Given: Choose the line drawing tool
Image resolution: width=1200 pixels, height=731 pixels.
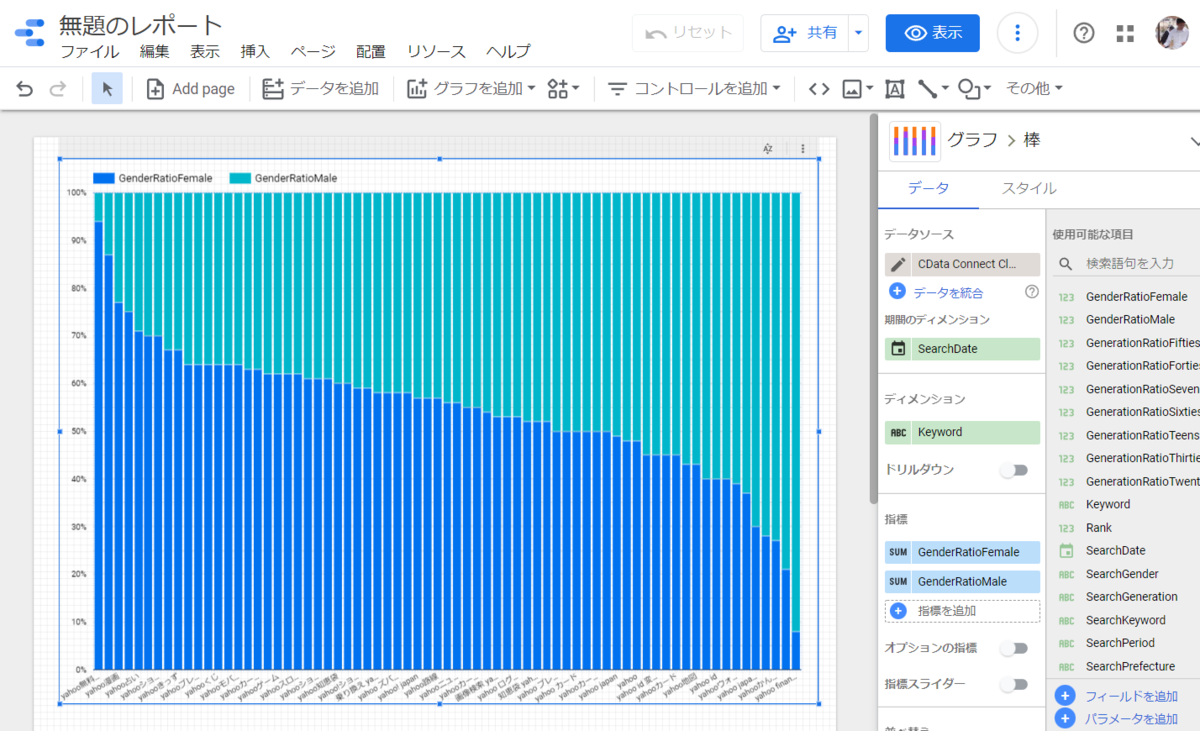Looking at the screenshot, I should pos(932,89).
